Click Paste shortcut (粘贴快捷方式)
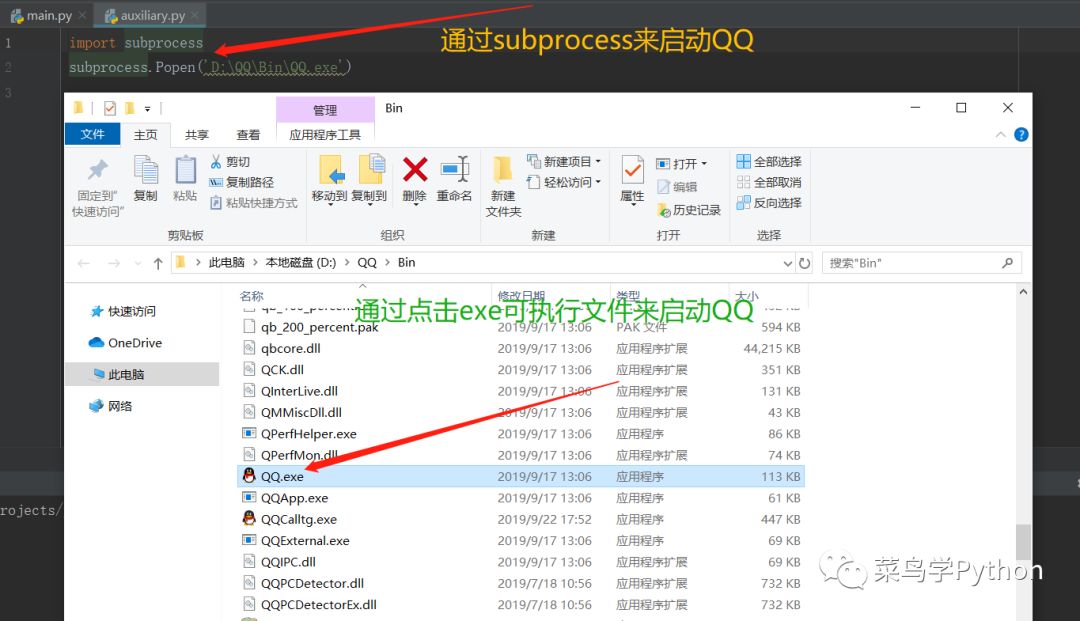Viewport: 1080px width, 621px height. coord(253,203)
